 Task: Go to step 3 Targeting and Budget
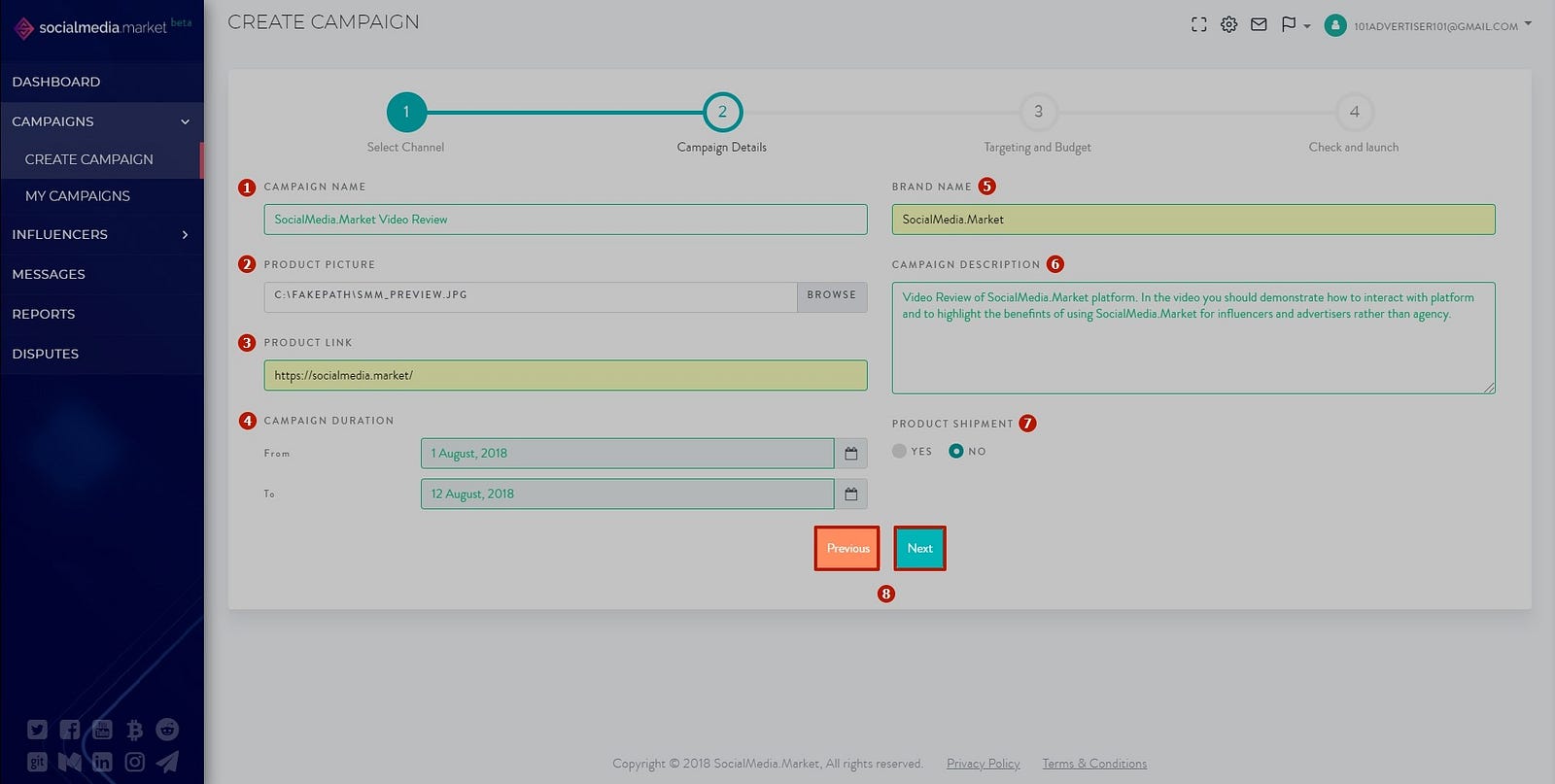(x=1038, y=112)
